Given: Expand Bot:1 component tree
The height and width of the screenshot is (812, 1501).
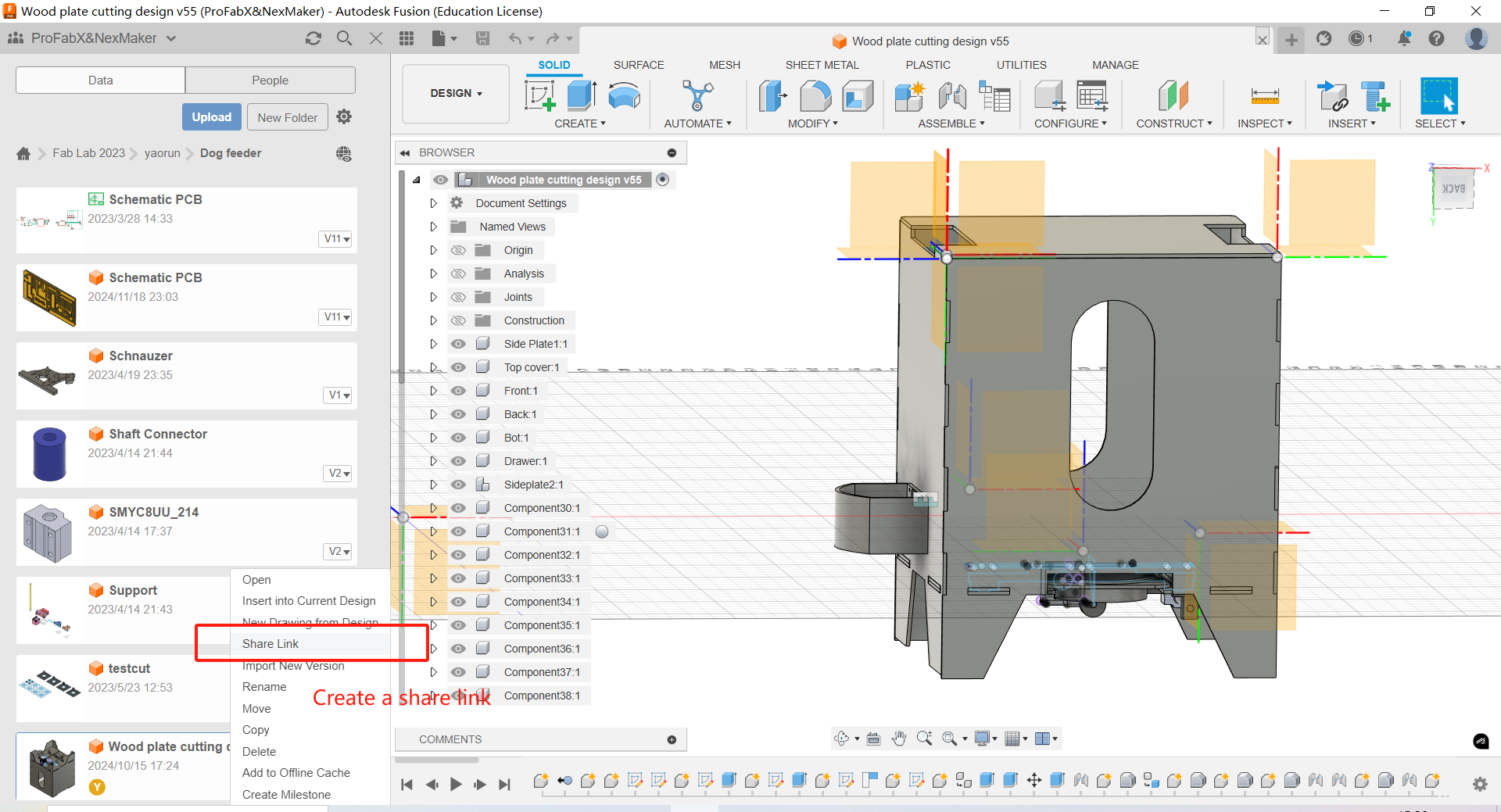Looking at the screenshot, I should pyautogui.click(x=433, y=438).
